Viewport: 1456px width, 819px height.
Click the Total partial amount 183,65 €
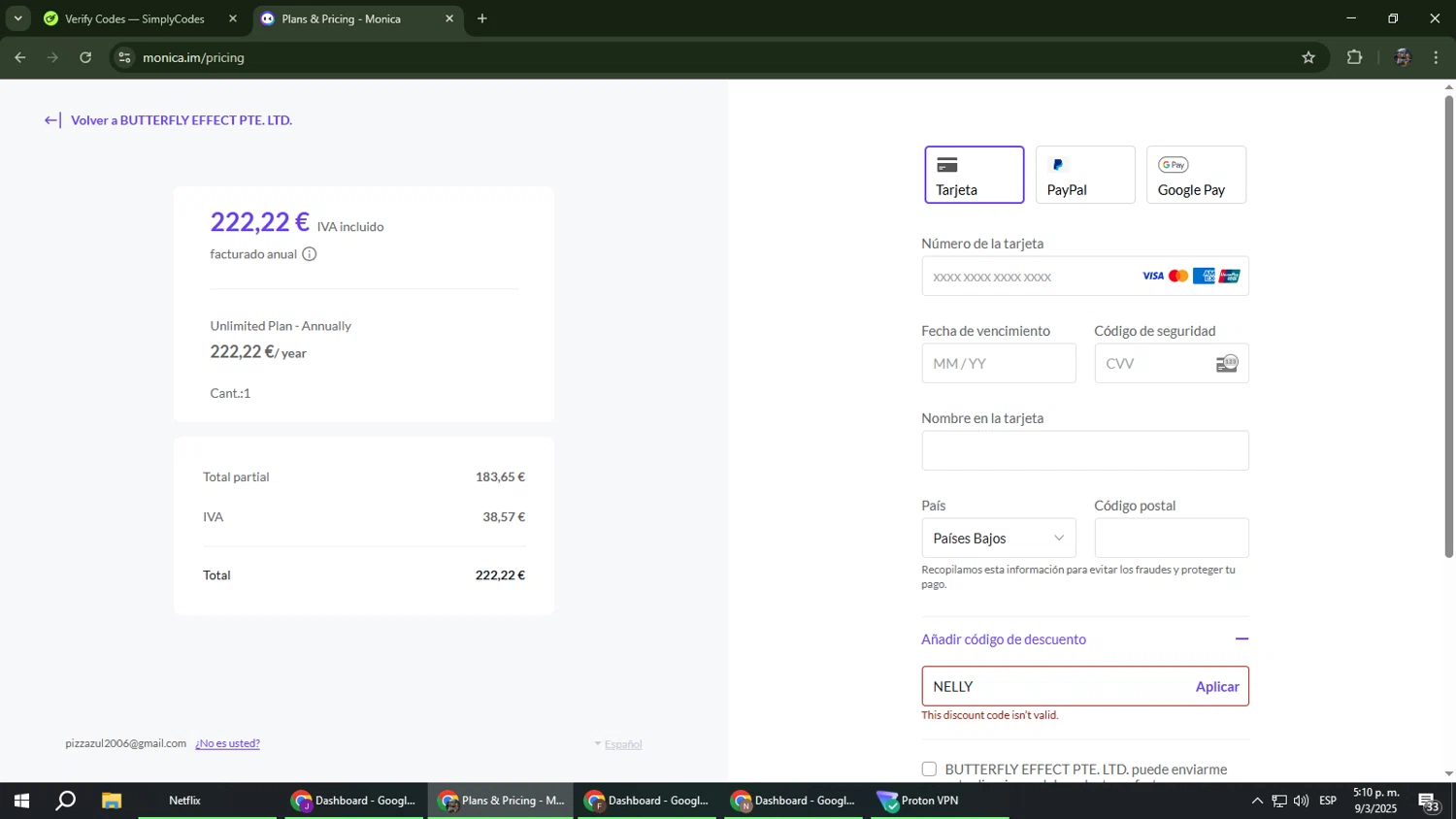click(500, 476)
